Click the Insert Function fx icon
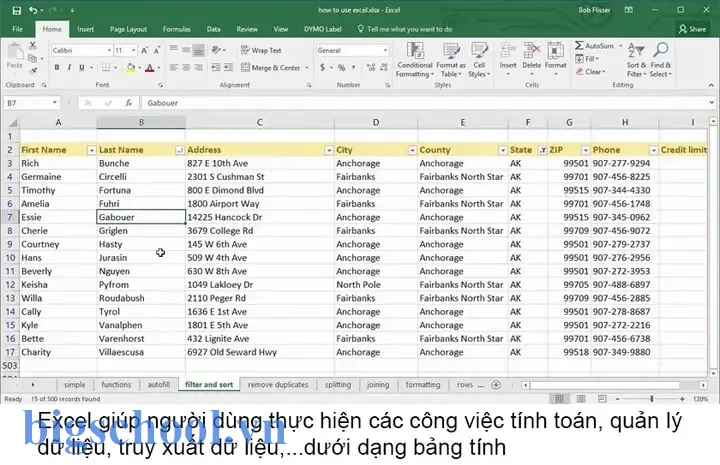The width and height of the screenshot is (720, 465). coord(129,103)
